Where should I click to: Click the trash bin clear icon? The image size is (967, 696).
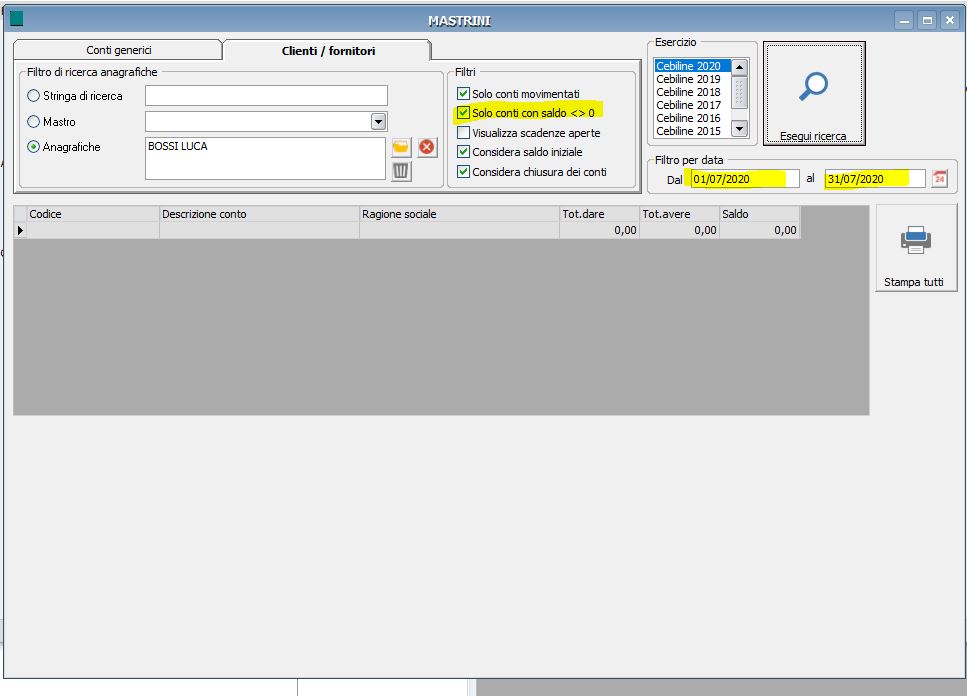click(x=401, y=171)
